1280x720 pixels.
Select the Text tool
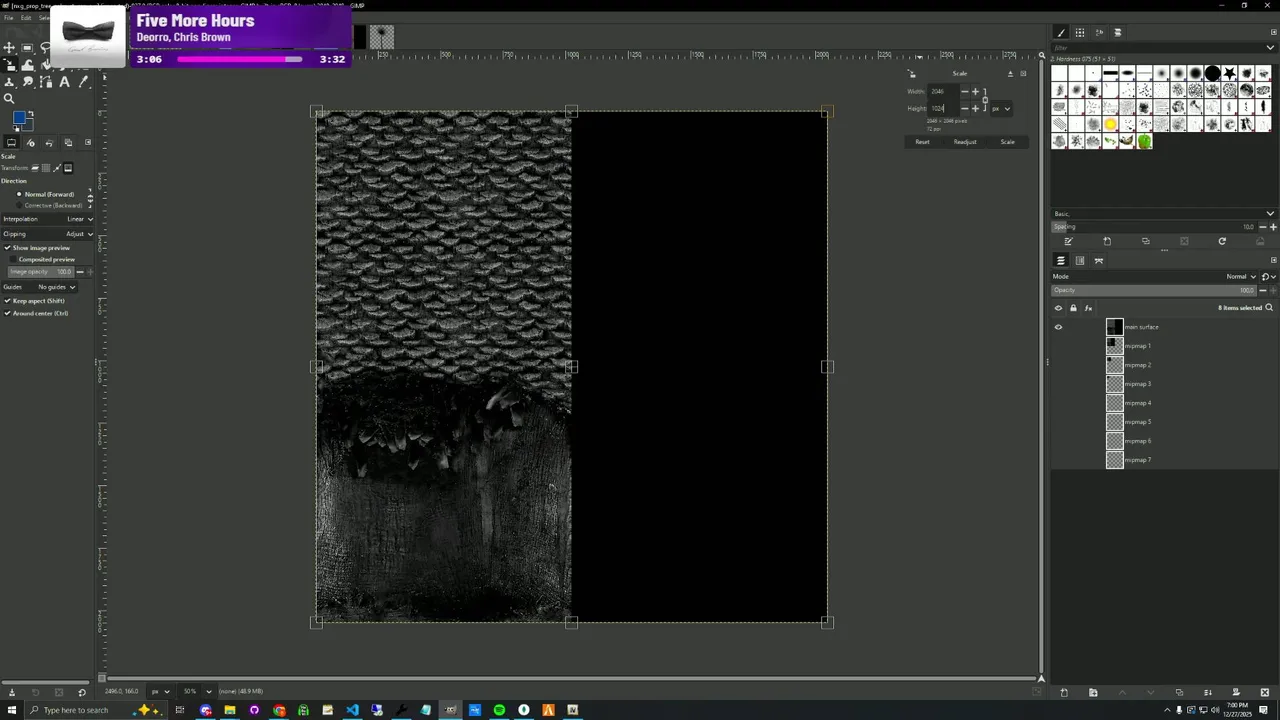tap(65, 82)
